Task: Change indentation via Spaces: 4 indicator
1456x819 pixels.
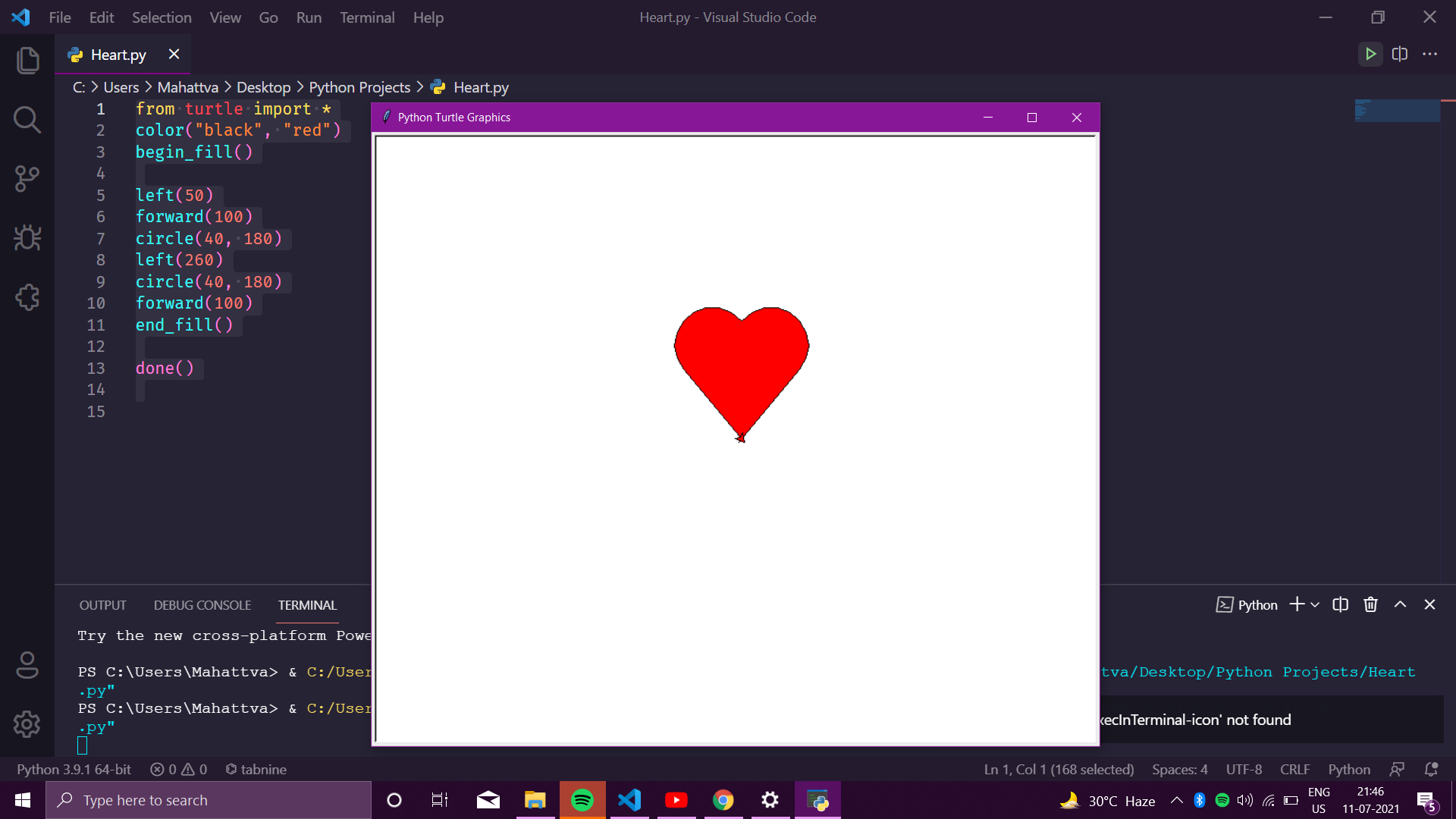Action: coord(1179,769)
